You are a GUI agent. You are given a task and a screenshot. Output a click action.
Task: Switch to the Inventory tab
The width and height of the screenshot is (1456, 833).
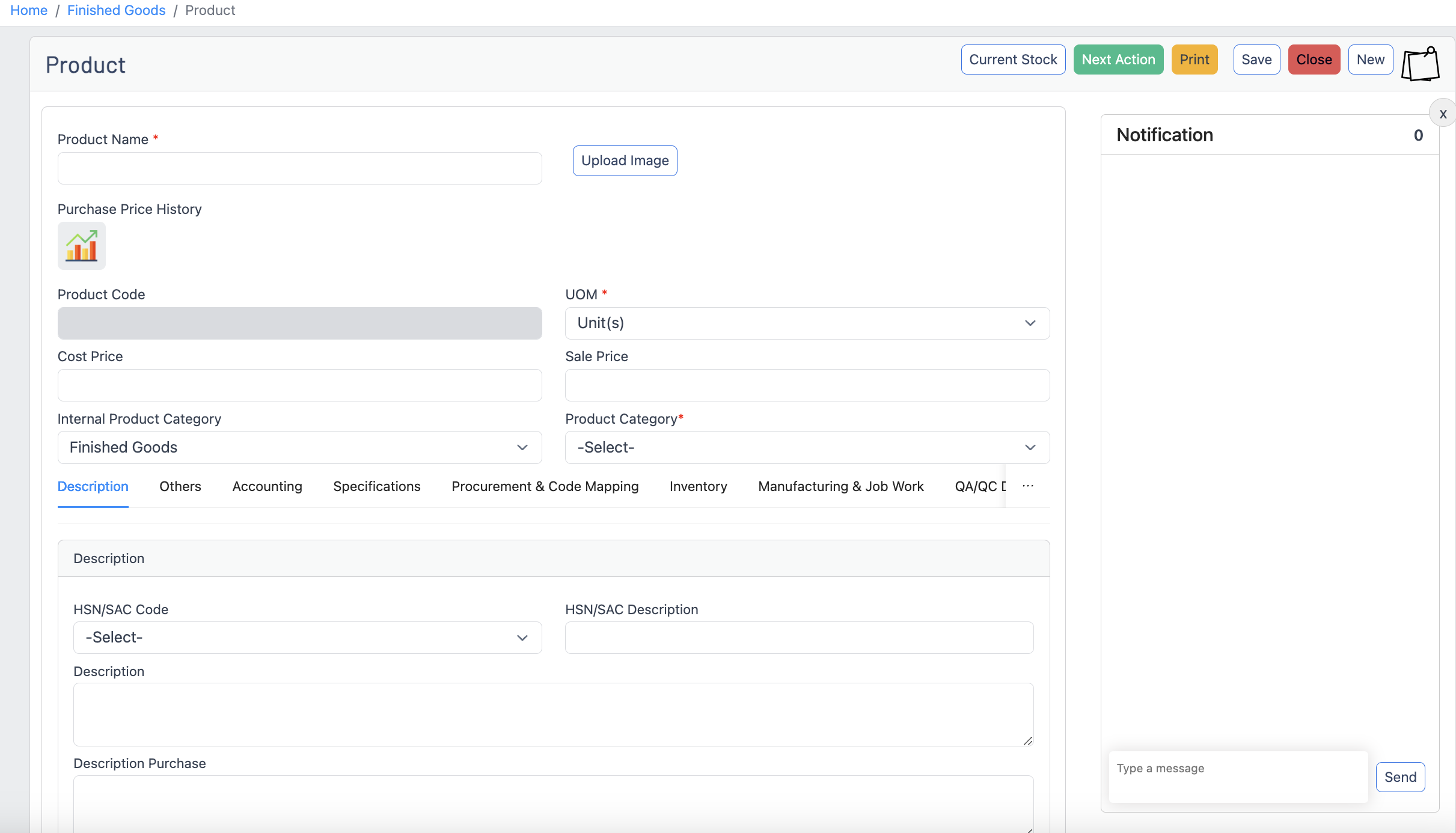[698, 486]
